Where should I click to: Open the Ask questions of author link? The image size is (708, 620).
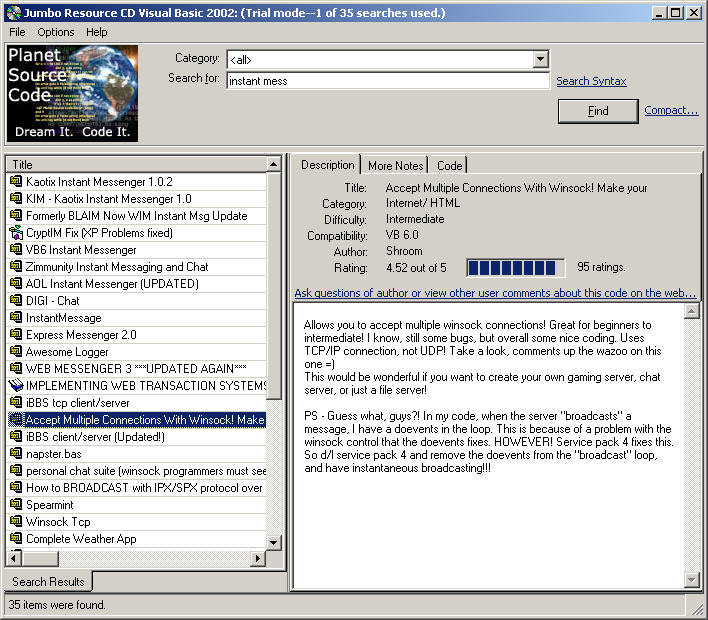pyautogui.click(x=495, y=293)
